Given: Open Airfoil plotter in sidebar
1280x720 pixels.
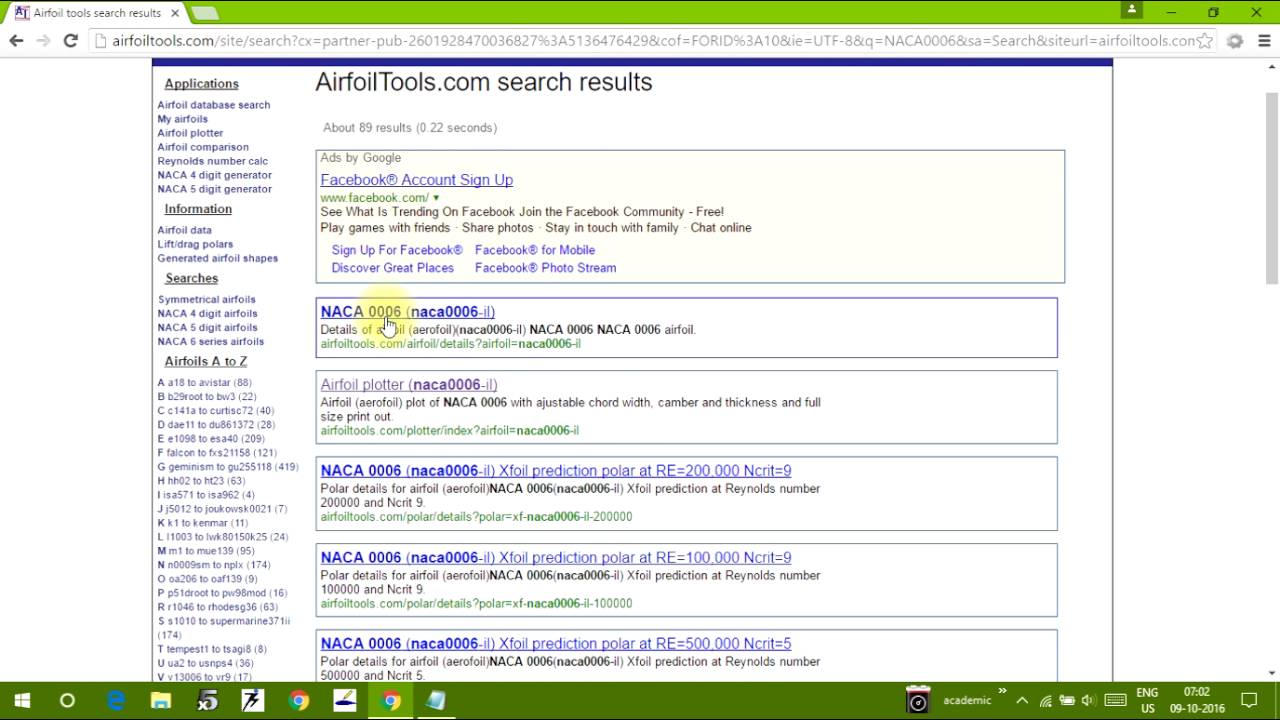Looking at the screenshot, I should tap(190, 133).
